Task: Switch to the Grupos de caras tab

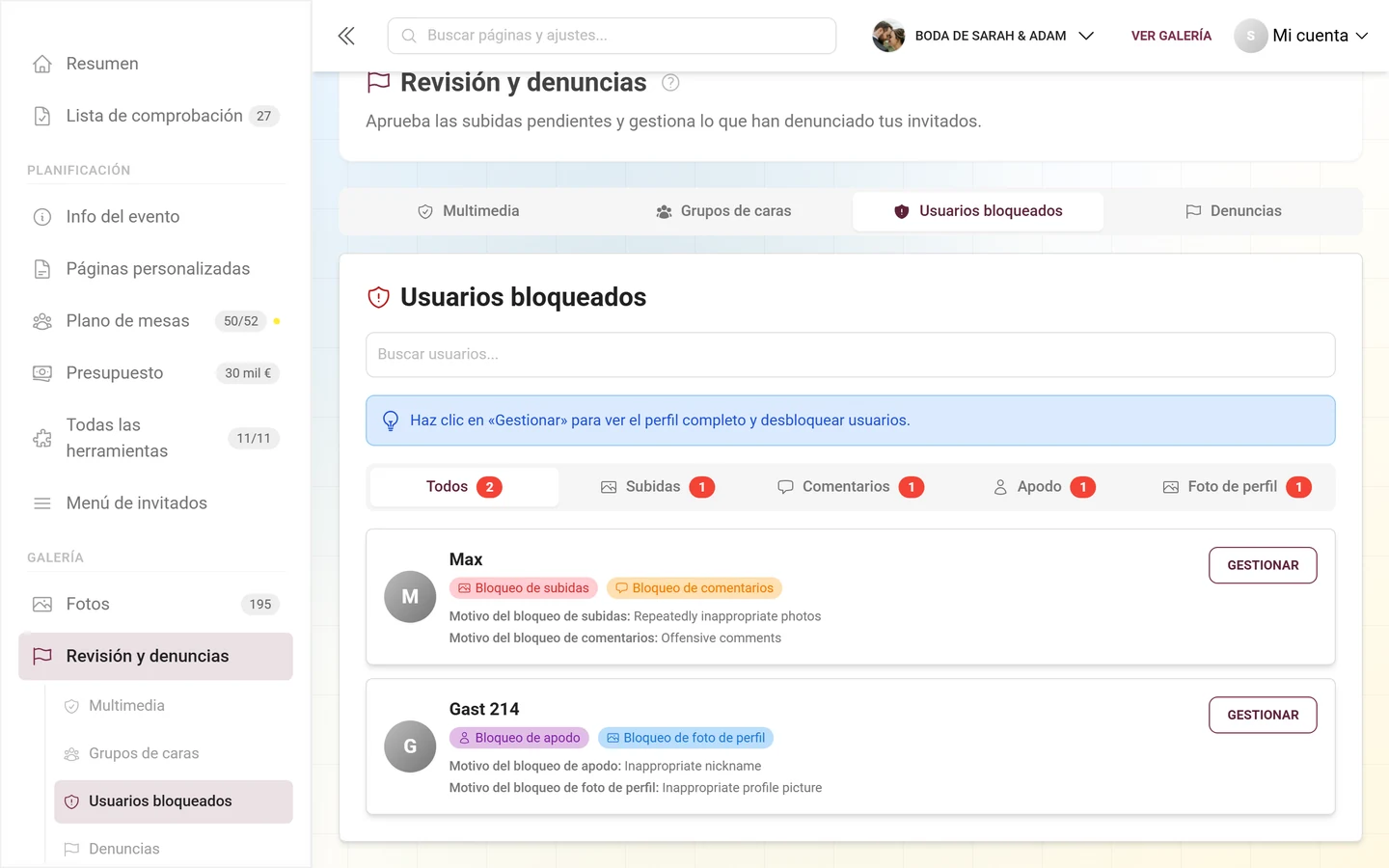Action: point(723,211)
